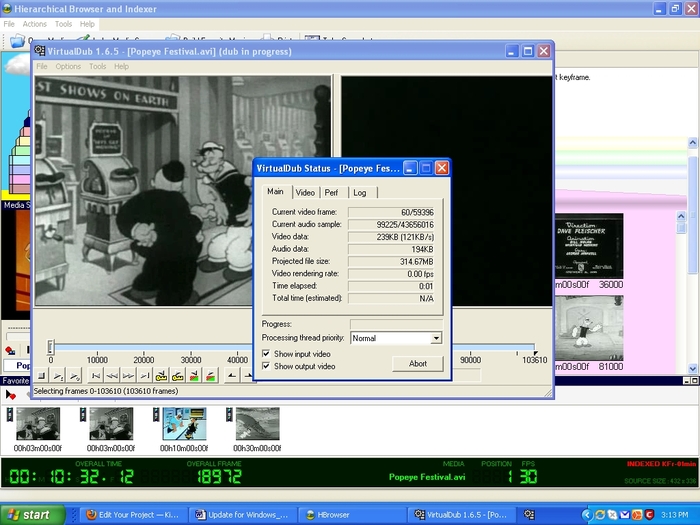Open the 00h30m00s00f whale thumbnail
700x525 pixels.
pyautogui.click(x=258, y=424)
